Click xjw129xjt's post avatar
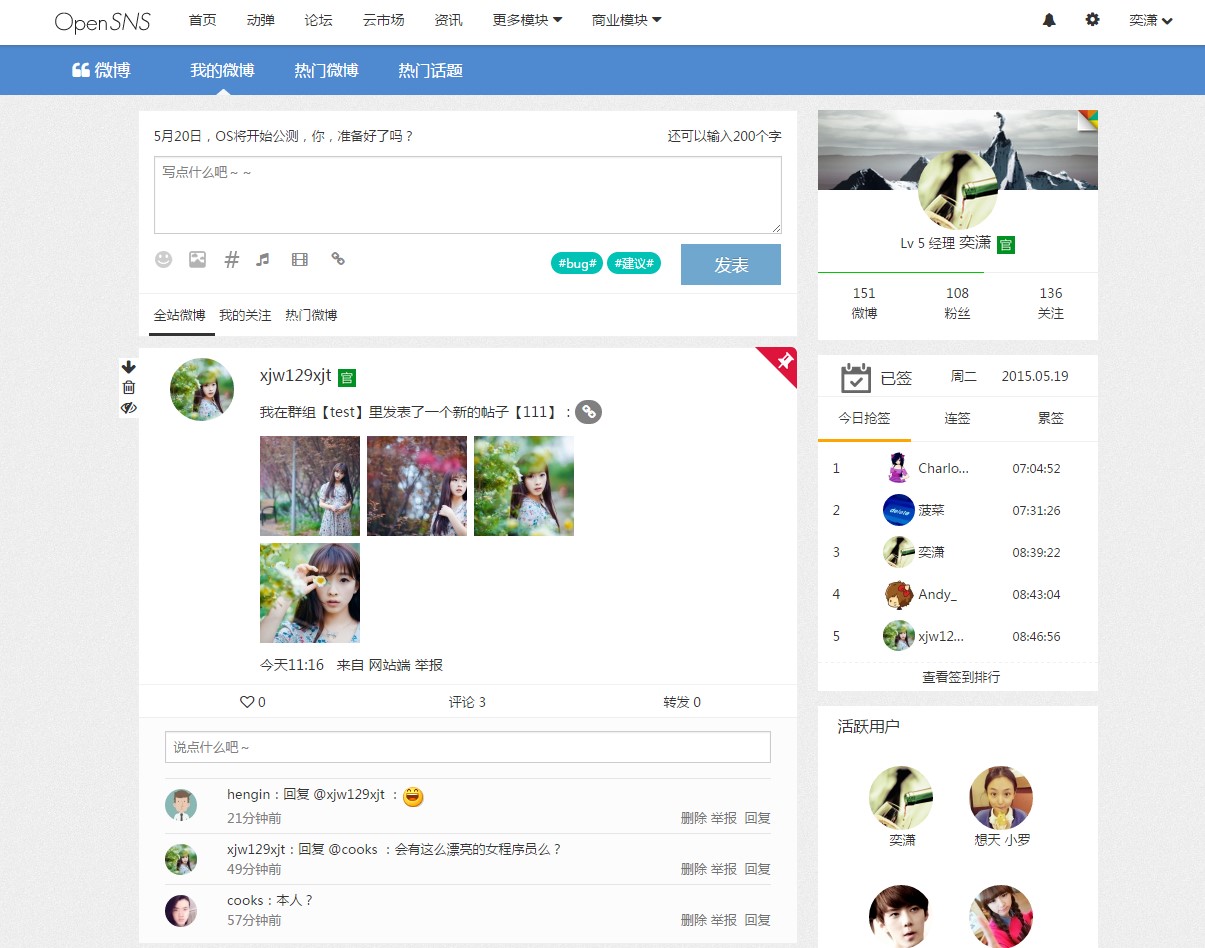The height and width of the screenshot is (948, 1205). click(202, 389)
